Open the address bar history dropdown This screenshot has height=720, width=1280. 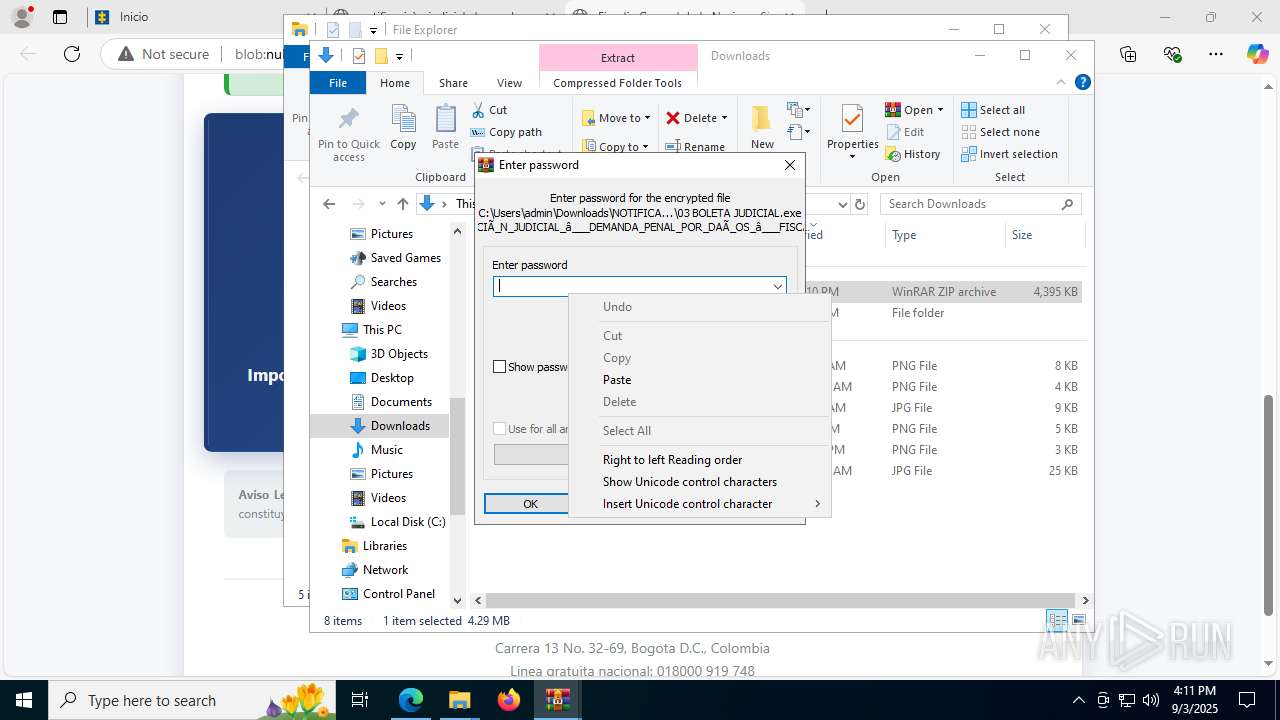point(843,204)
